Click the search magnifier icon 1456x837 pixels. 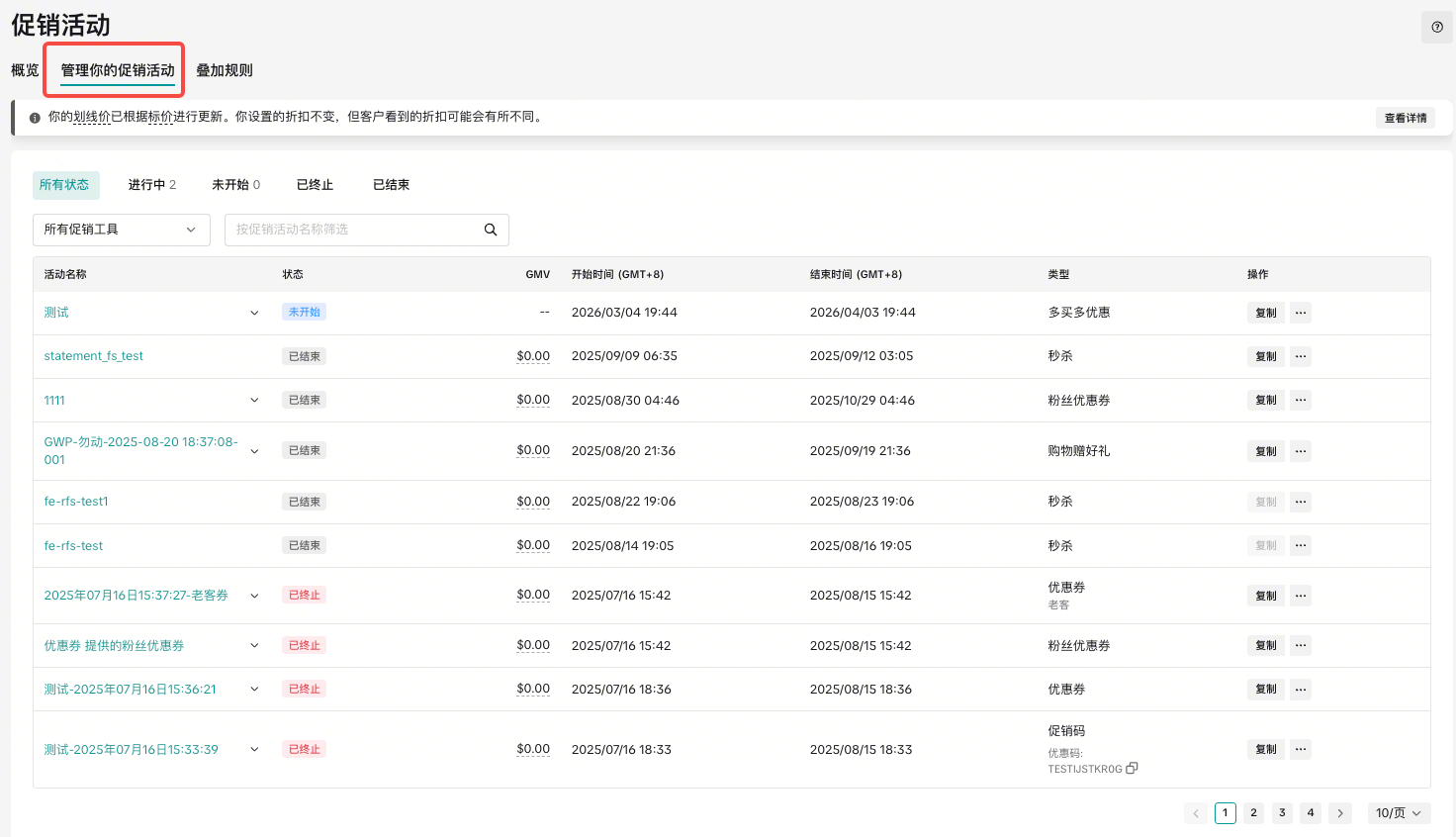[x=490, y=230]
